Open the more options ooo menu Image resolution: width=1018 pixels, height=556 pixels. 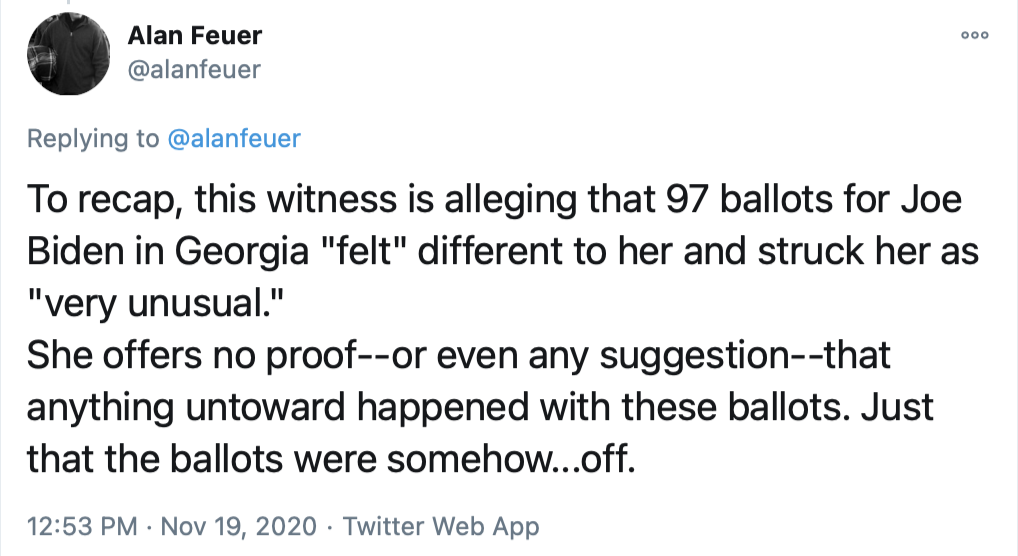(974, 34)
